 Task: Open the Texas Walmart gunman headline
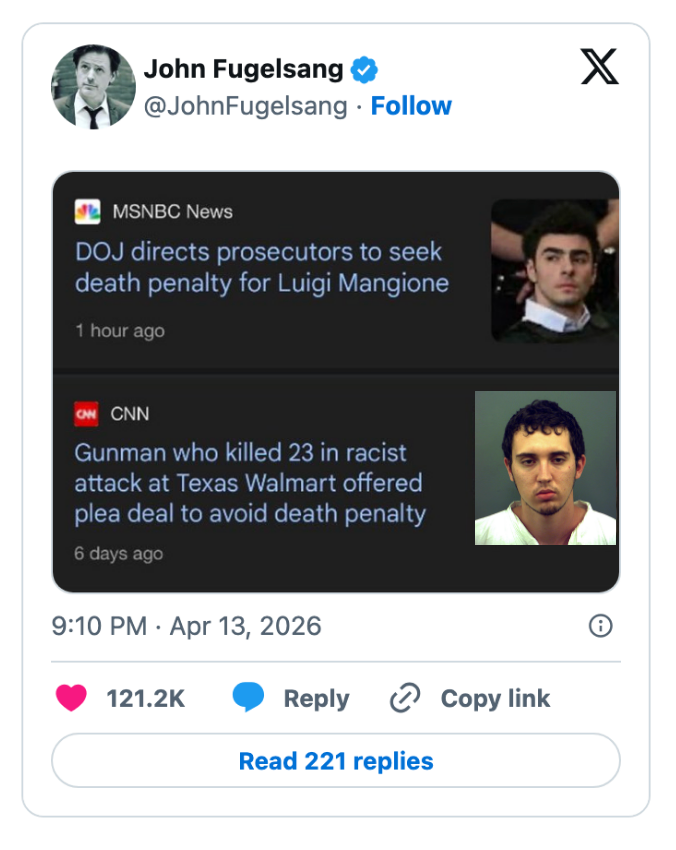[250, 483]
